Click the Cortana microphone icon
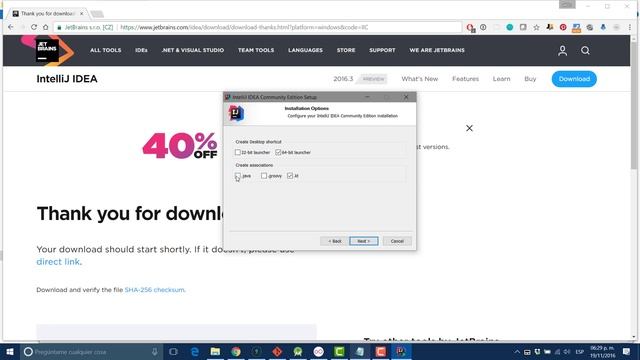 155,351
